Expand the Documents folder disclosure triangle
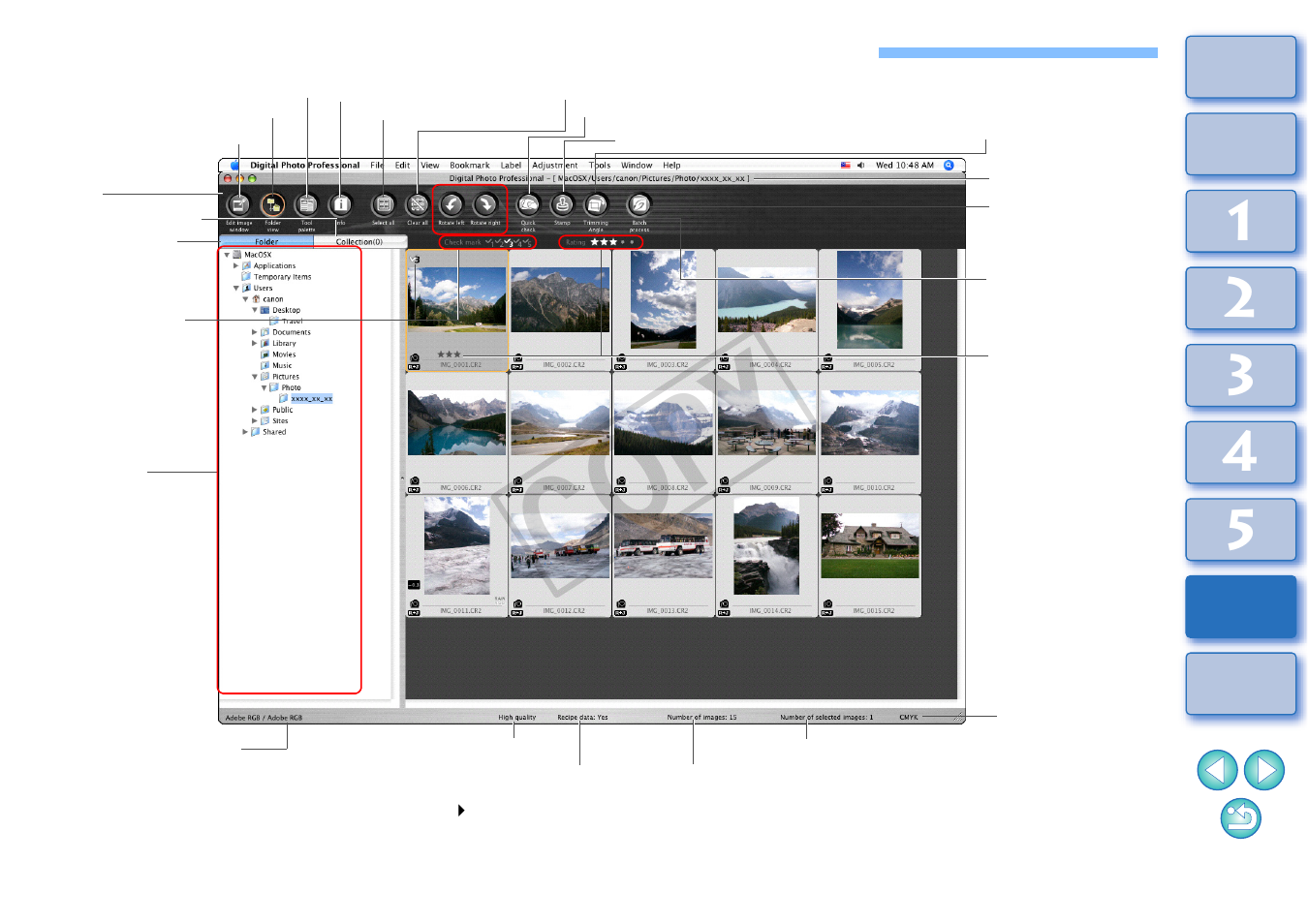Screen dimensions: 1308x924 pos(255,332)
